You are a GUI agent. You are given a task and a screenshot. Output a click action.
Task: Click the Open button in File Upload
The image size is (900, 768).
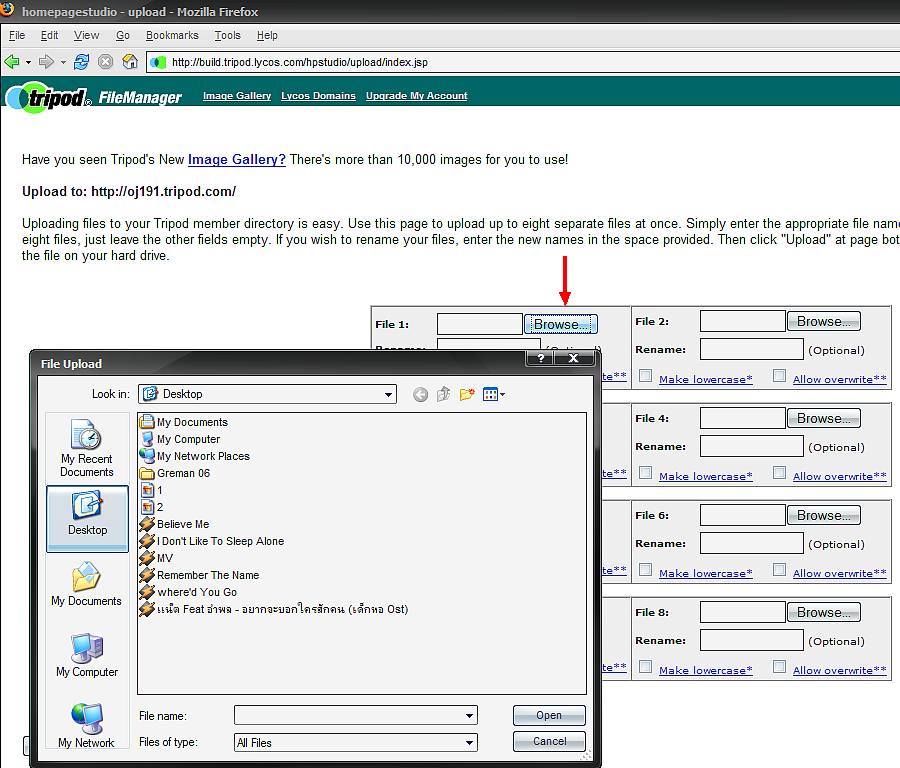click(x=549, y=716)
